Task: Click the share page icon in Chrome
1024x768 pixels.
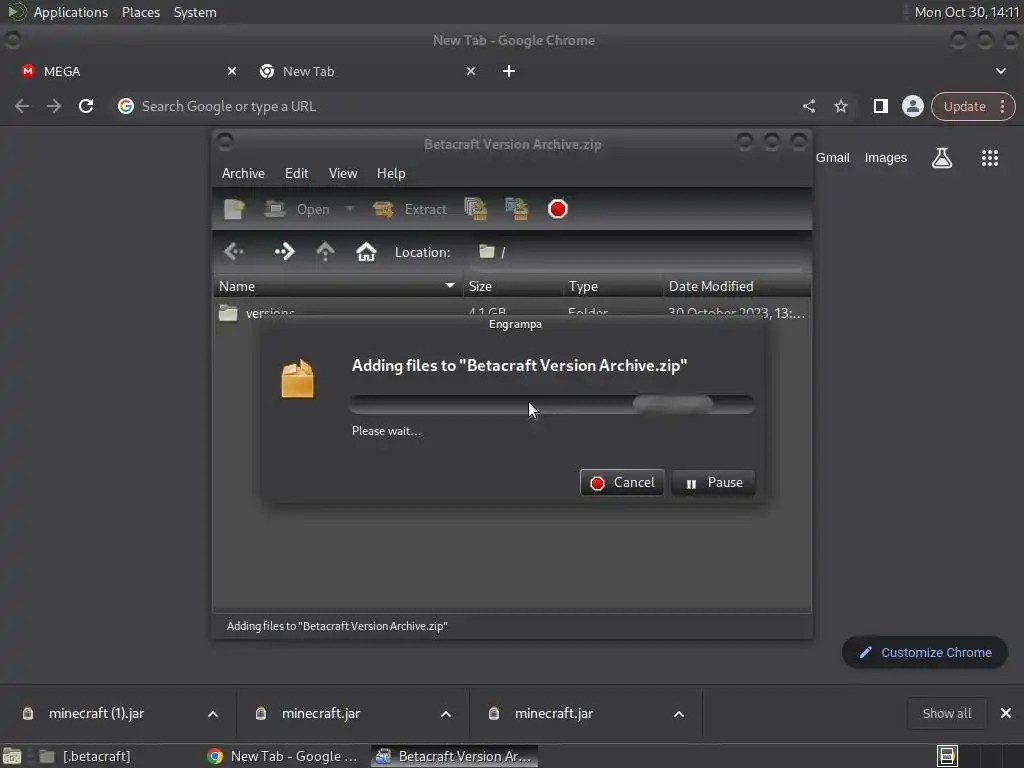Action: (808, 106)
